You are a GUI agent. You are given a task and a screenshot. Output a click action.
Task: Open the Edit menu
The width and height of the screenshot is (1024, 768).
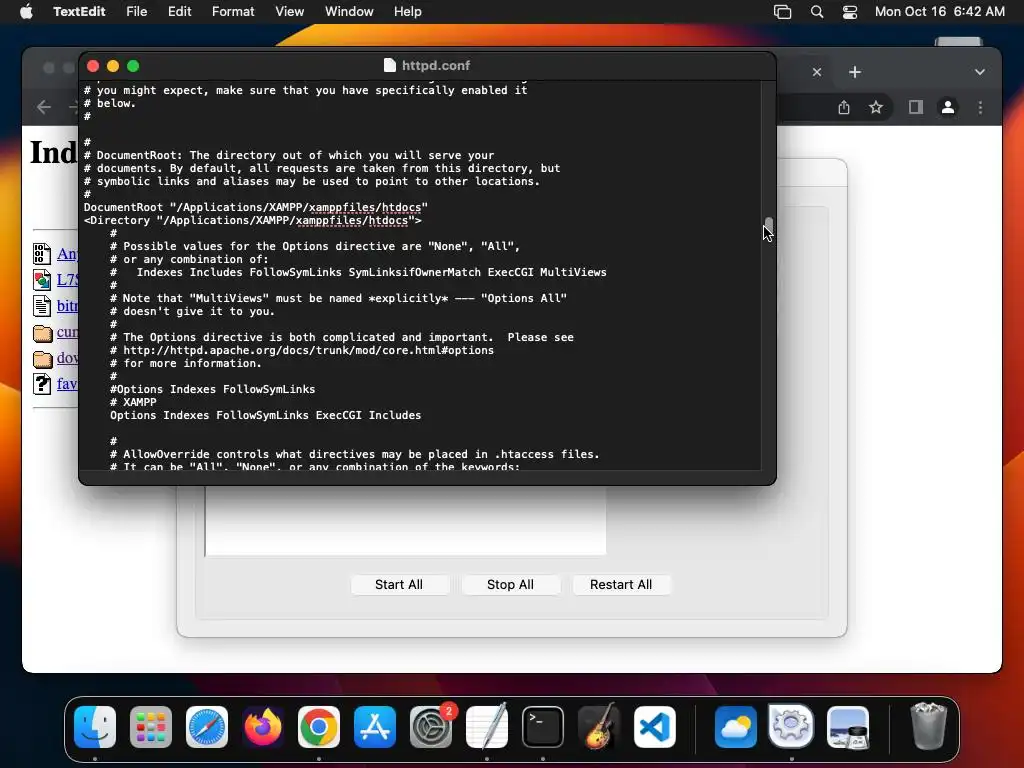coord(180,12)
